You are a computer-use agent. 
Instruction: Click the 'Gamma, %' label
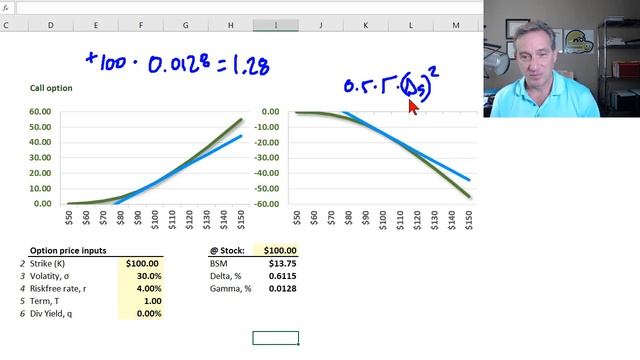click(x=230, y=289)
